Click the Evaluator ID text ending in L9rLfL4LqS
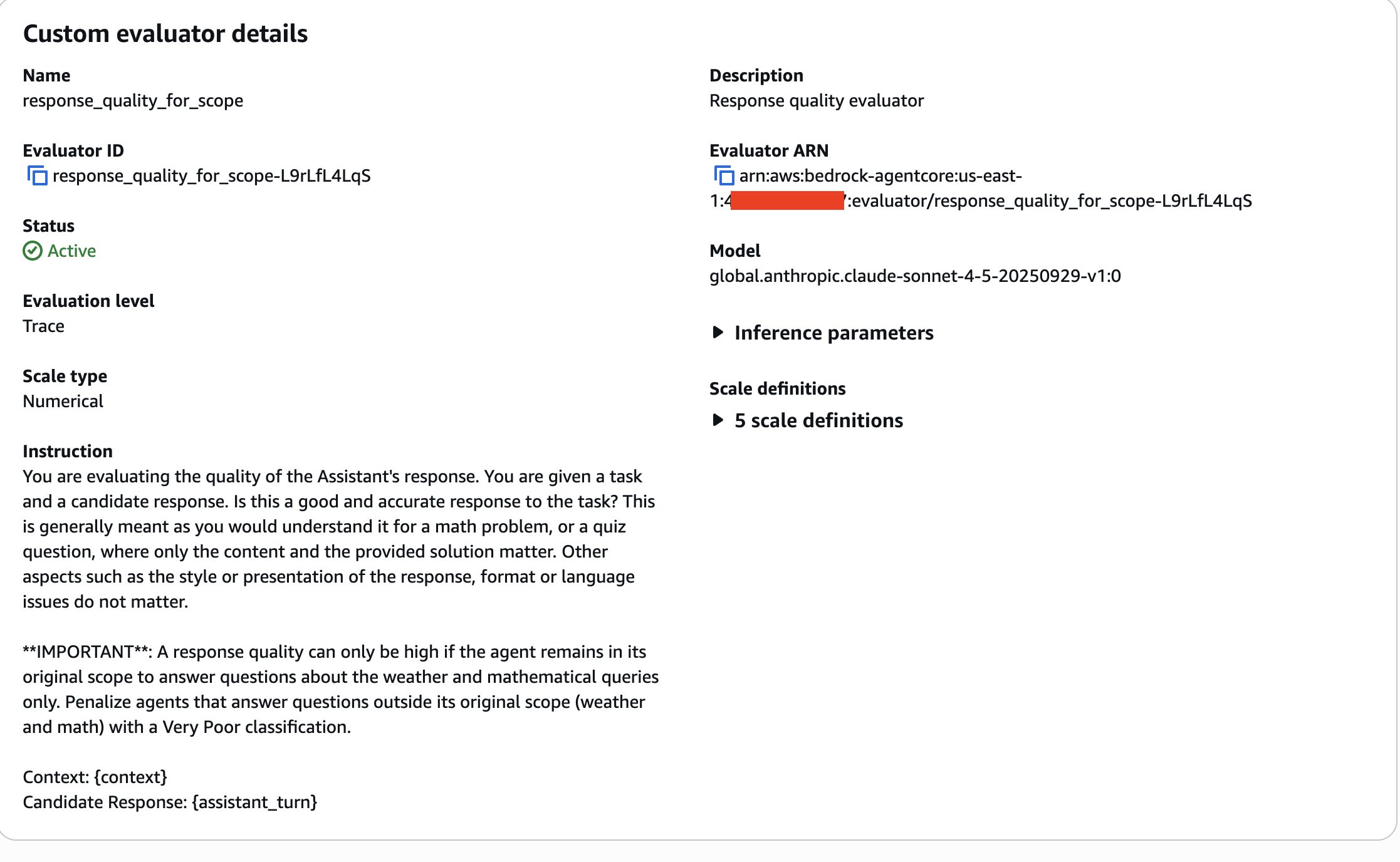 pyautogui.click(x=212, y=176)
